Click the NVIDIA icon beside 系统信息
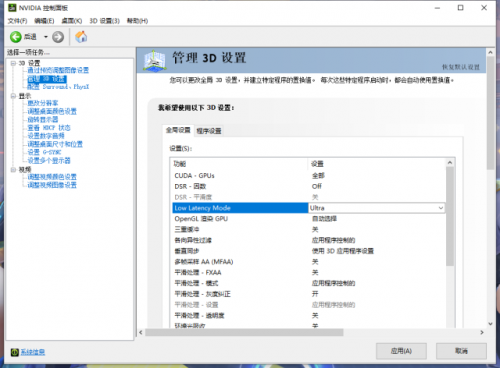500x368 pixels. [14, 352]
